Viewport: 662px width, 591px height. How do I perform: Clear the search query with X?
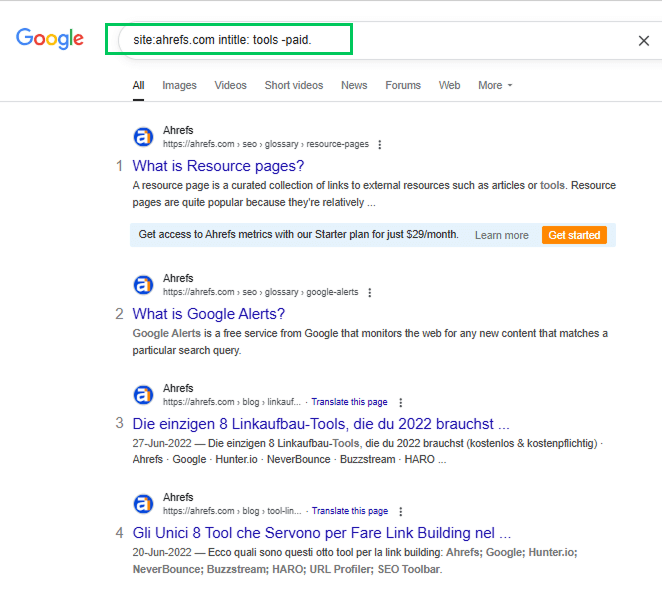pos(643,41)
